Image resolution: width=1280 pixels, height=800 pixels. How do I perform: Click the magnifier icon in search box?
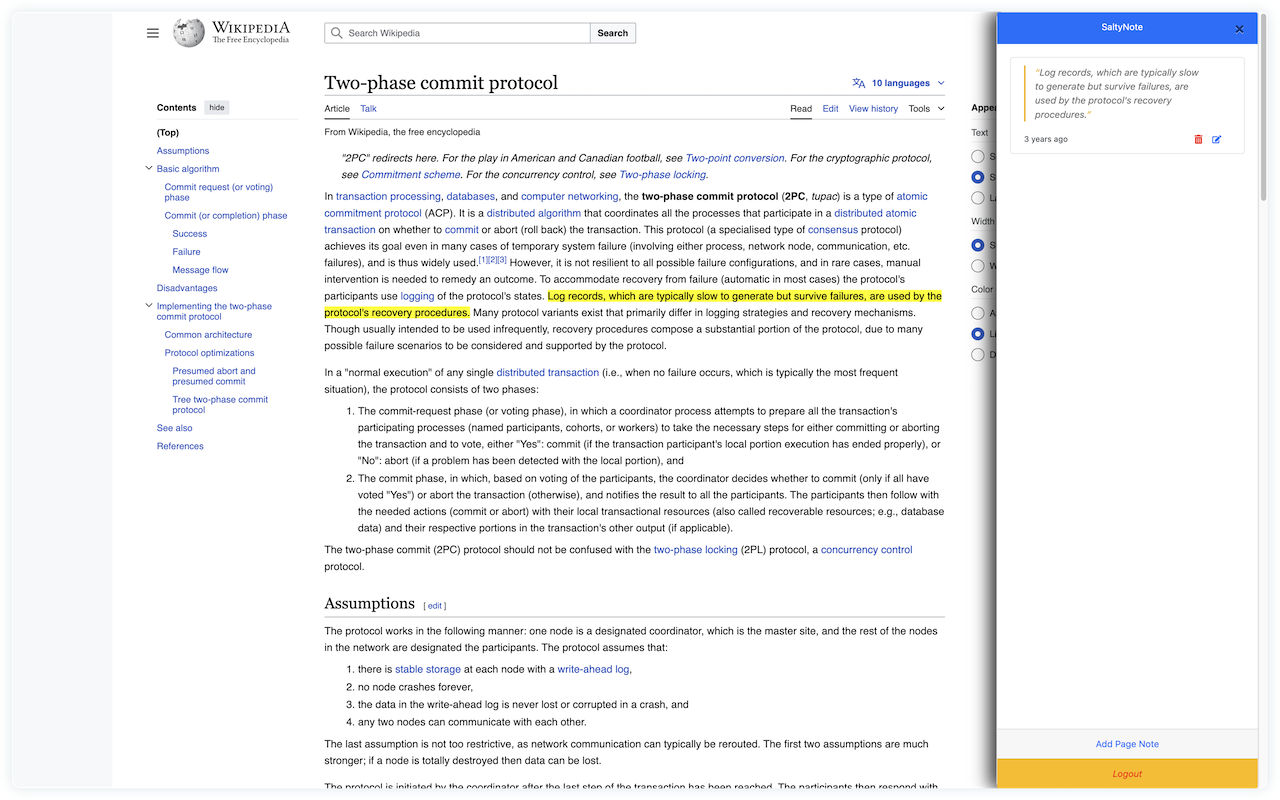[337, 33]
